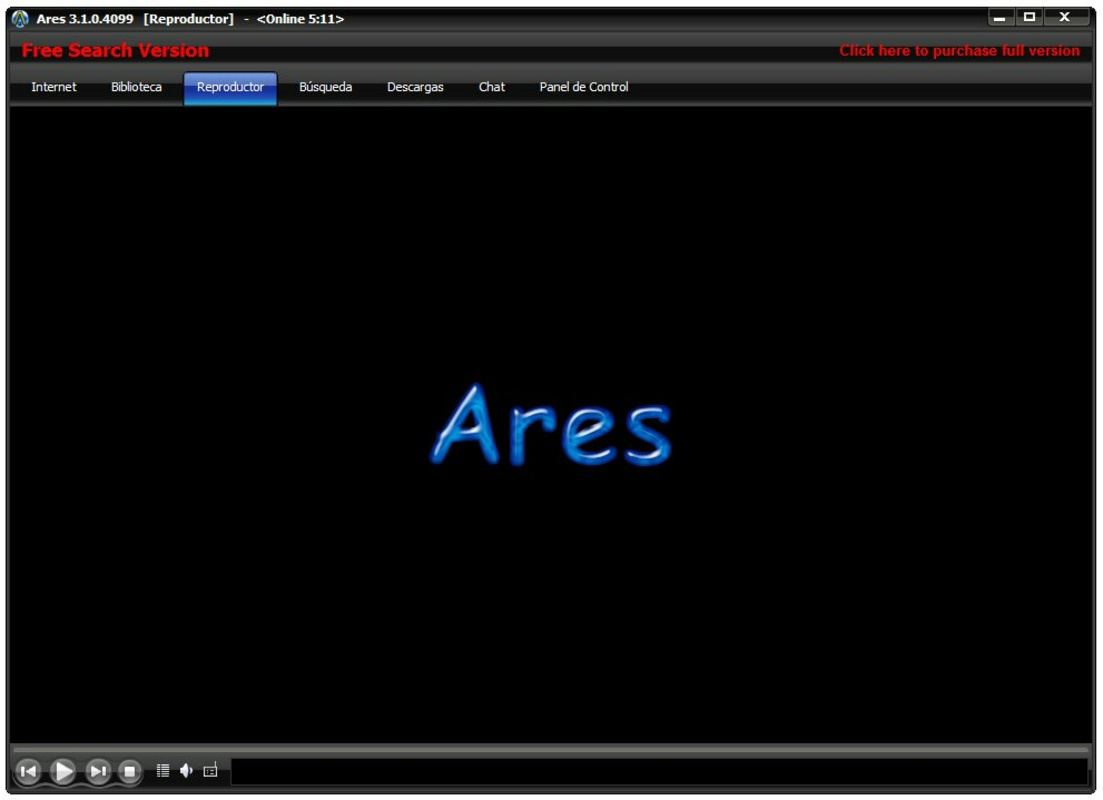This screenshot has width=1103, height=800.
Task: Close the Ares window
Action: click(x=1065, y=18)
